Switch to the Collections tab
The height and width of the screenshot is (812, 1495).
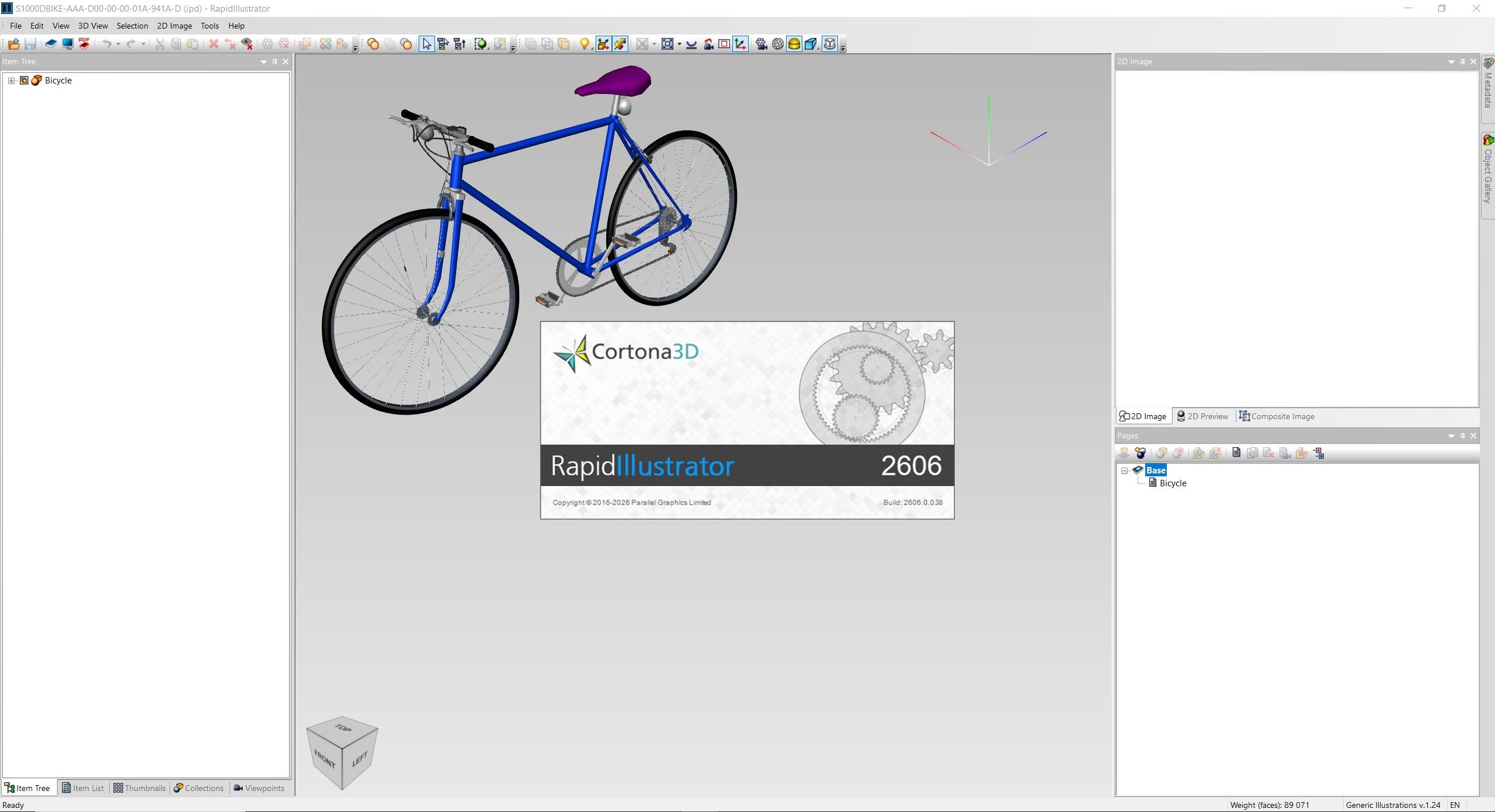point(199,788)
